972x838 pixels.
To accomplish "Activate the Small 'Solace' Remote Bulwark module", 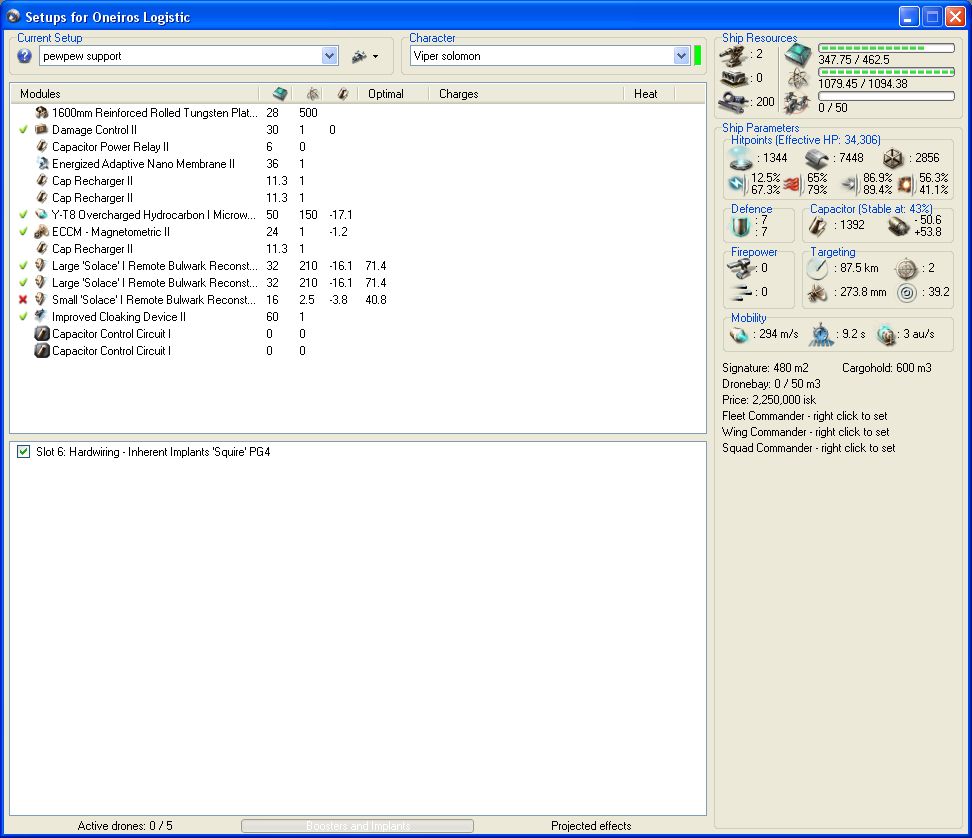I will [23, 299].
